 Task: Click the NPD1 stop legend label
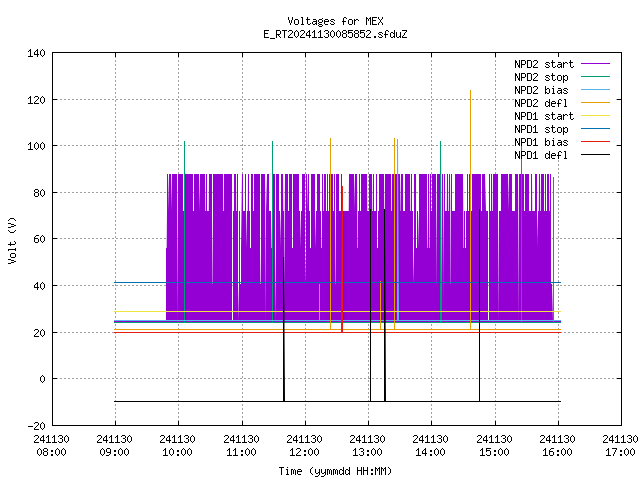pyautogui.click(x=541, y=129)
